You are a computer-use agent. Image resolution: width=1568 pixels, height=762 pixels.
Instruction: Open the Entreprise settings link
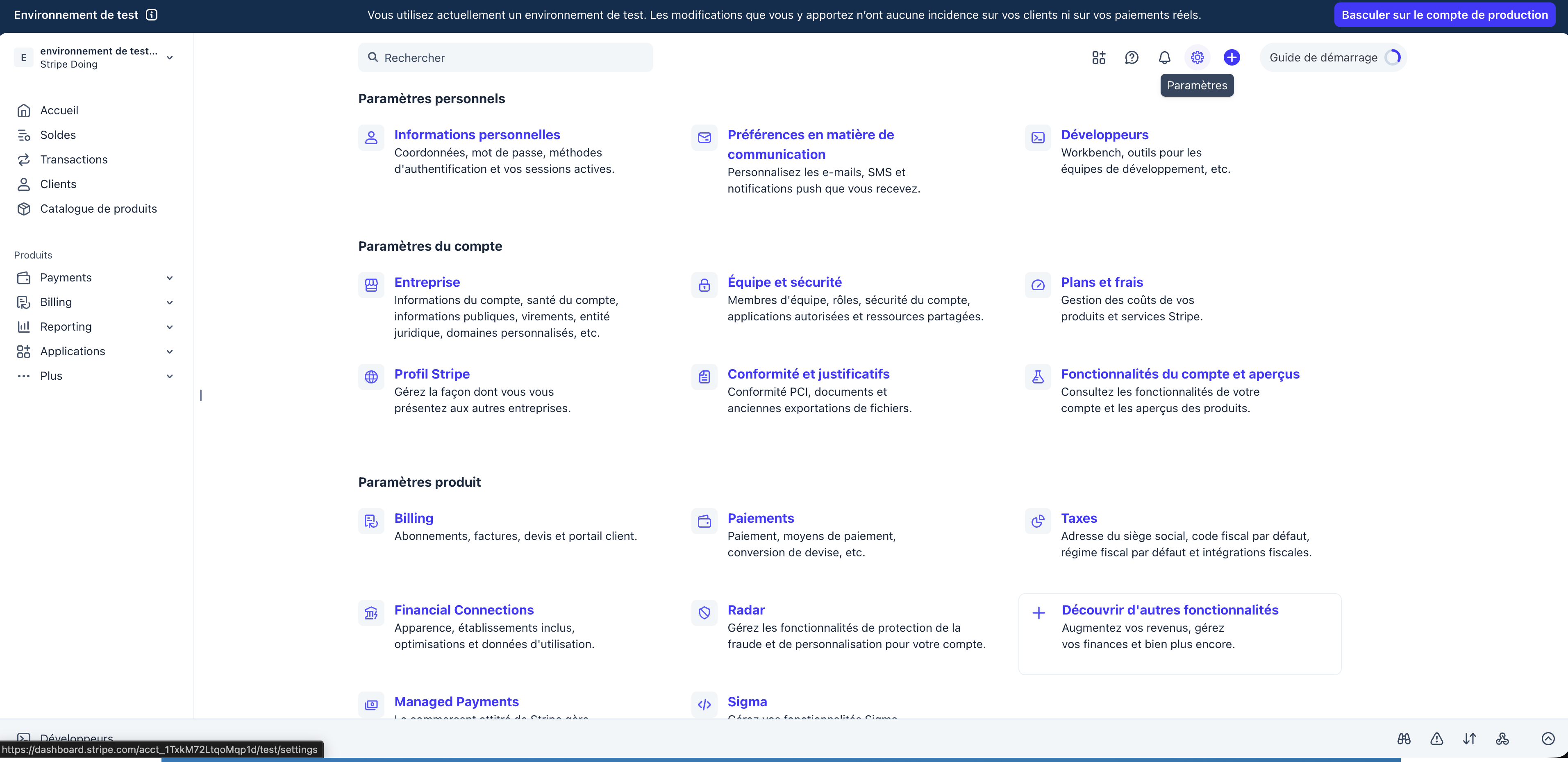pos(427,282)
